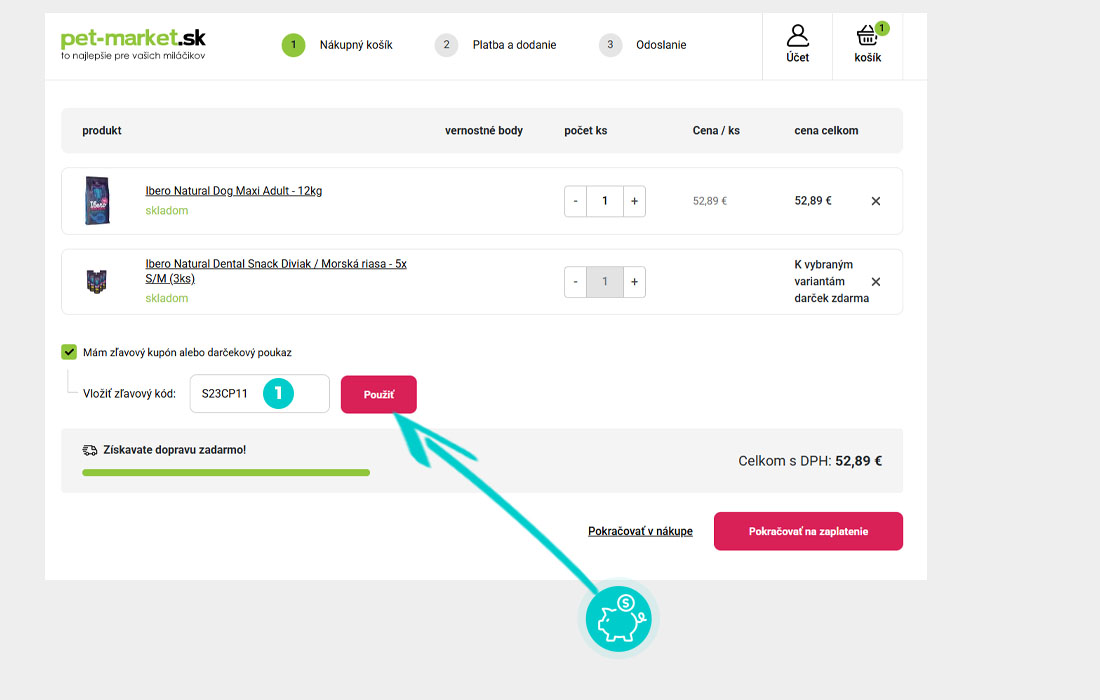Go to step 2 Platba a dodanie
1100x700 pixels.
pyautogui.click(x=495, y=45)
